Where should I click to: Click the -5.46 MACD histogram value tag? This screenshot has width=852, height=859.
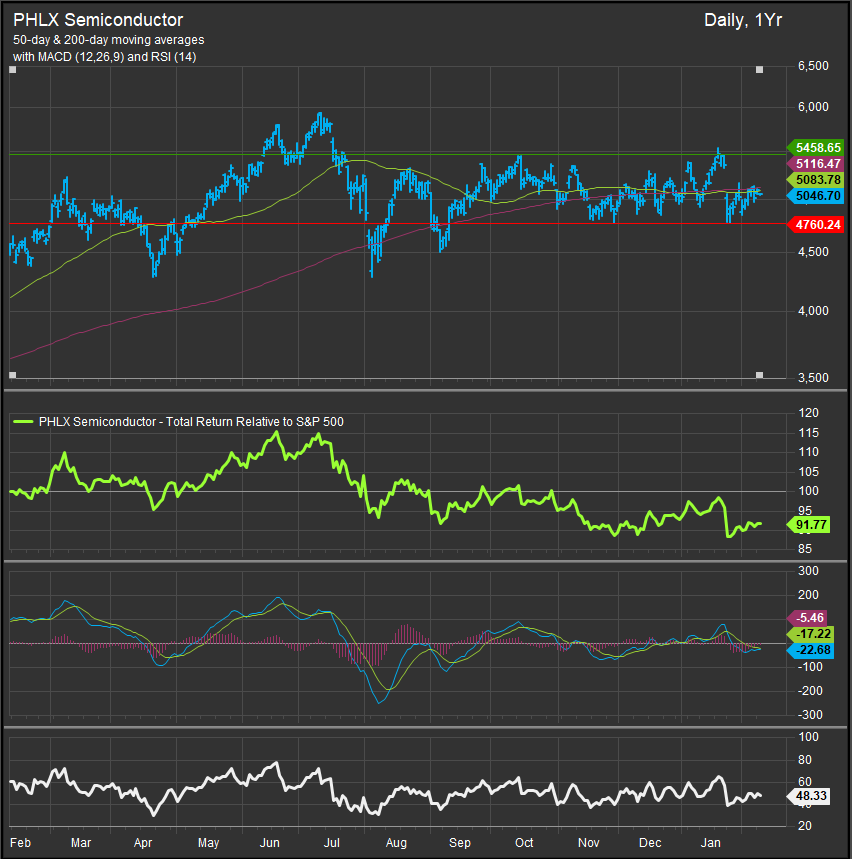pos(807,618)
